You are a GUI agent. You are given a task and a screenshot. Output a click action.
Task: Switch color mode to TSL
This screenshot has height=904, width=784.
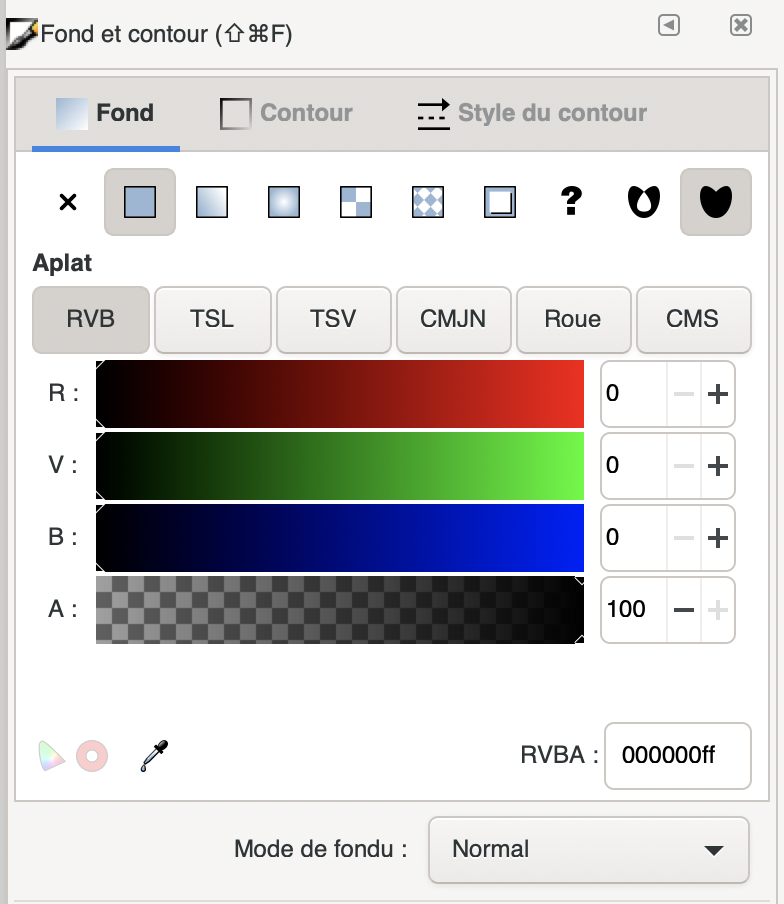point(212,320)
